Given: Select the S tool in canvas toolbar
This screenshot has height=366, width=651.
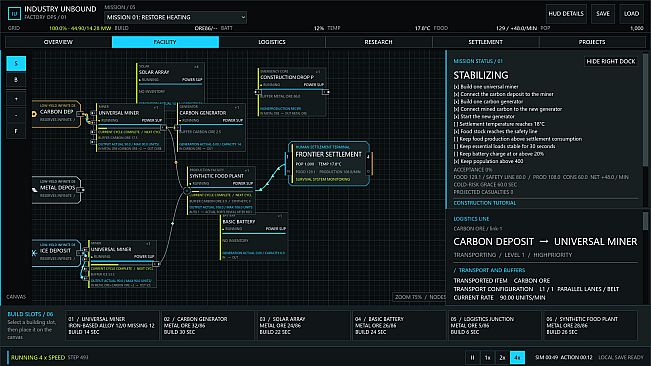Looking at the screenshot, I should 16,63.
